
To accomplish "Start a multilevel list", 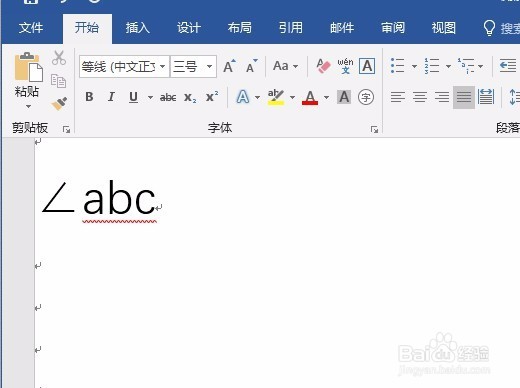I will [x=466, y=66].
